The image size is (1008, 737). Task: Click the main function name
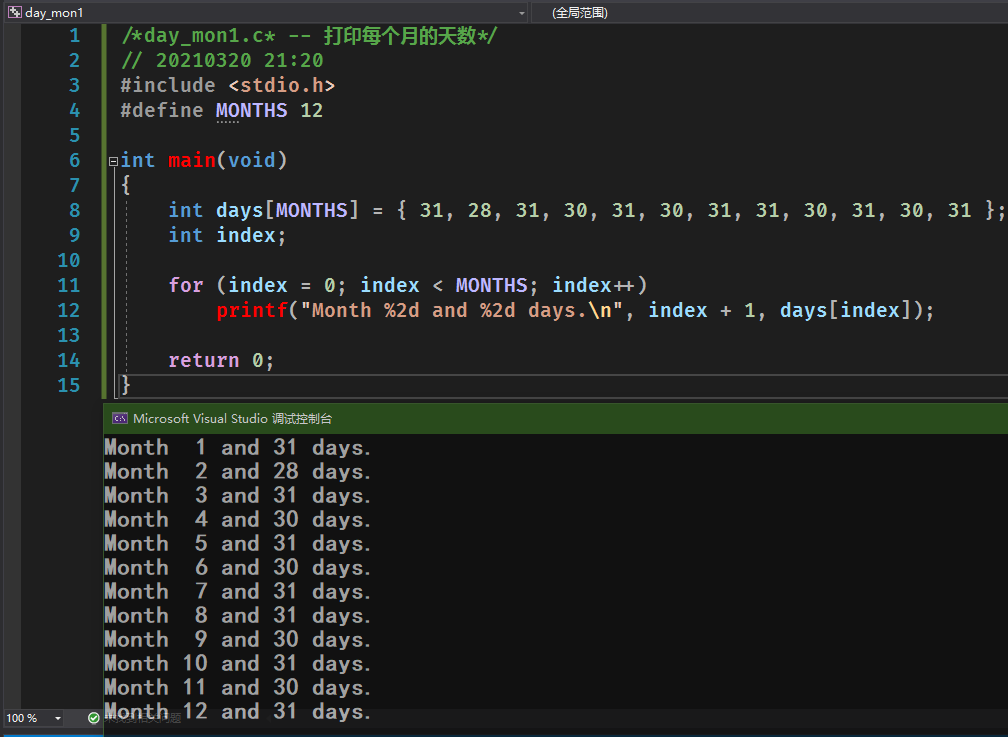192,160
